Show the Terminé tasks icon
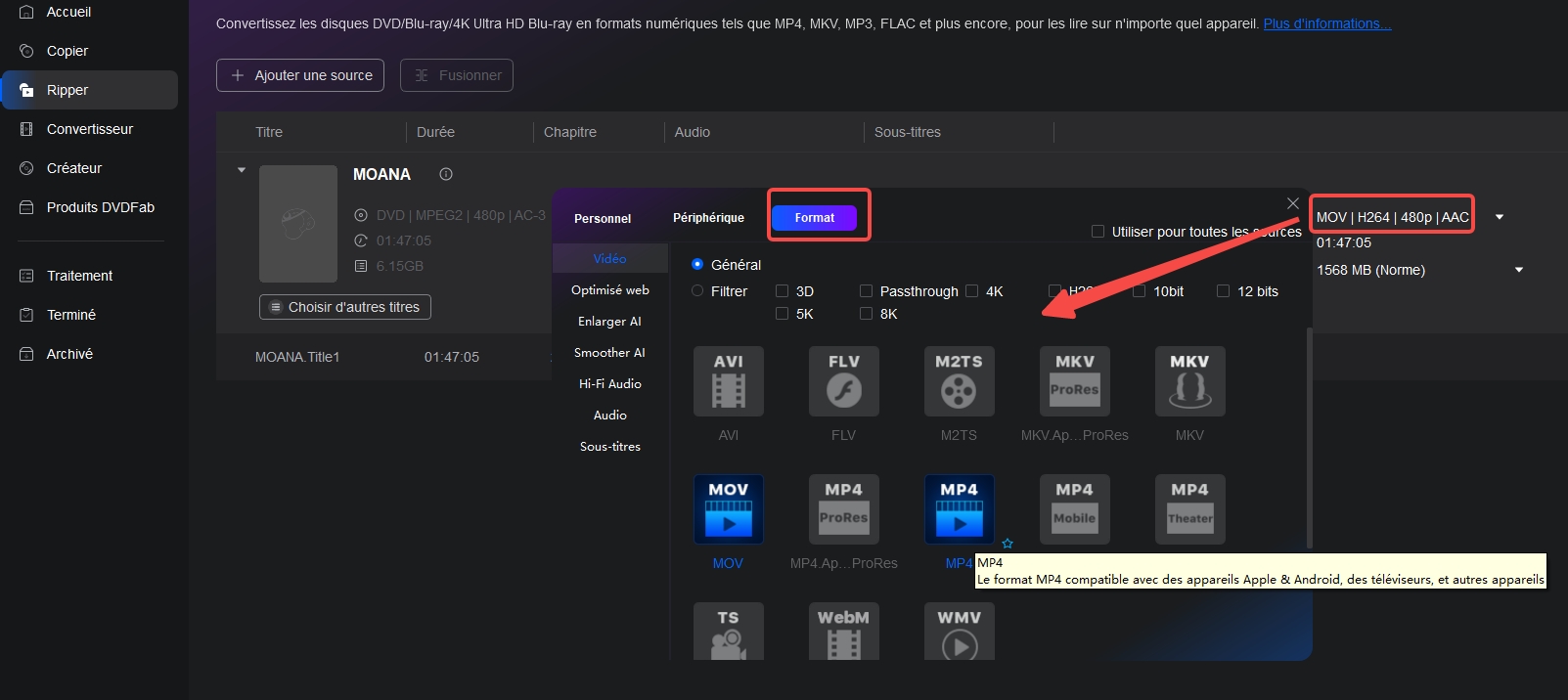 click(26, 315)
